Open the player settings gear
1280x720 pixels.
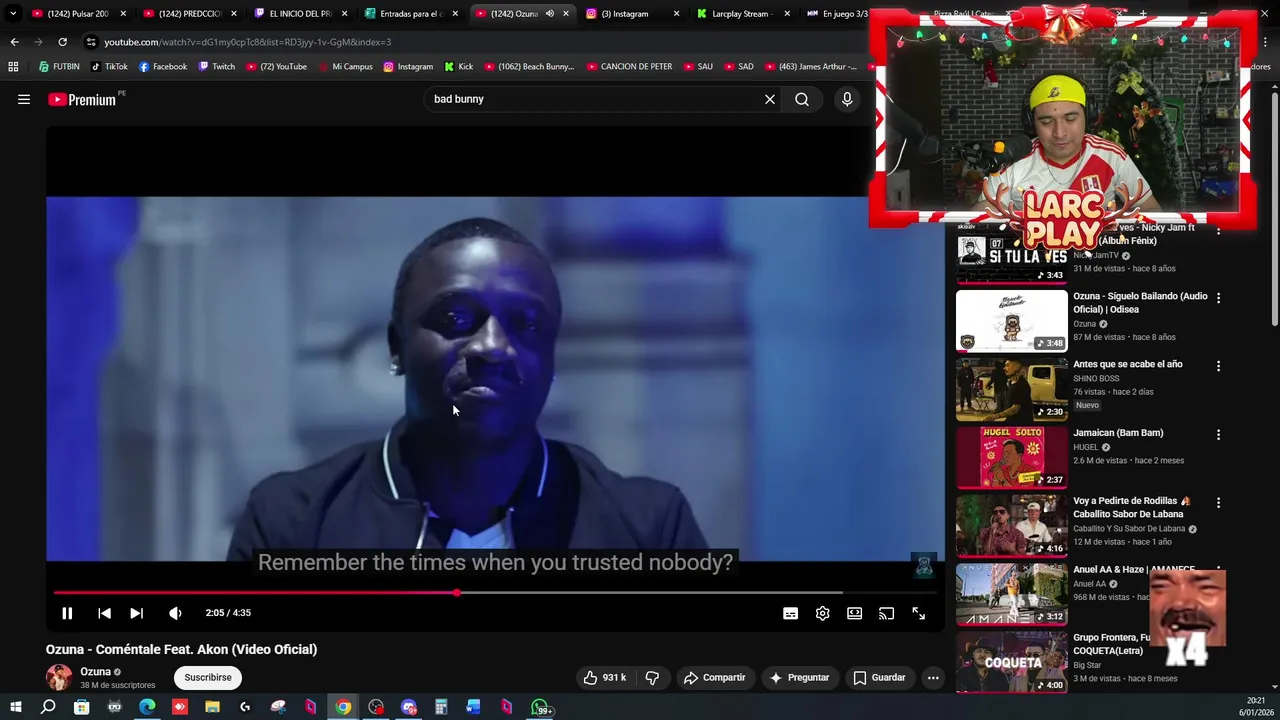coord(822,613)
